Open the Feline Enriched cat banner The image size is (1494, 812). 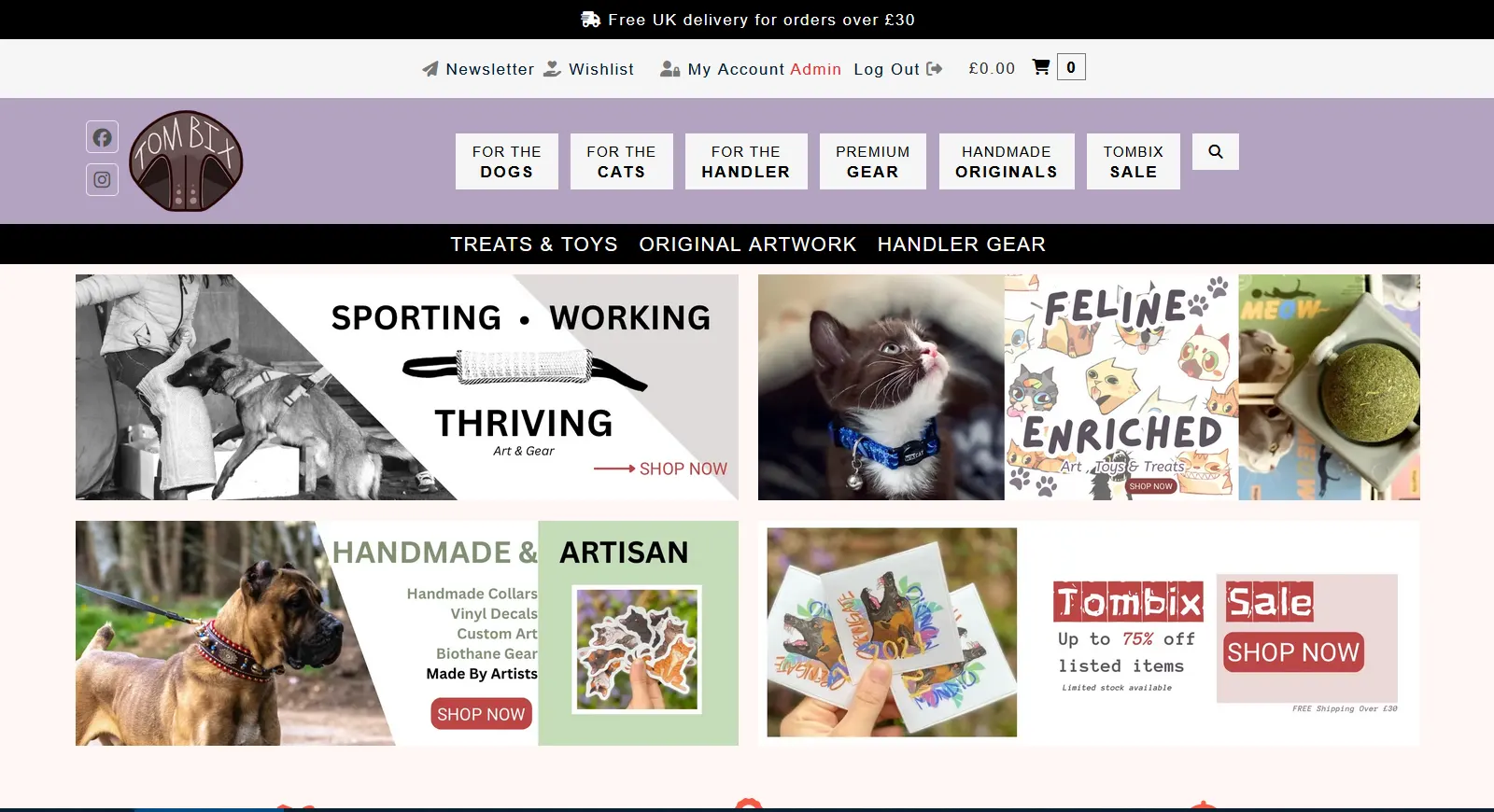pyautogui.click(x=1089, y=387)
